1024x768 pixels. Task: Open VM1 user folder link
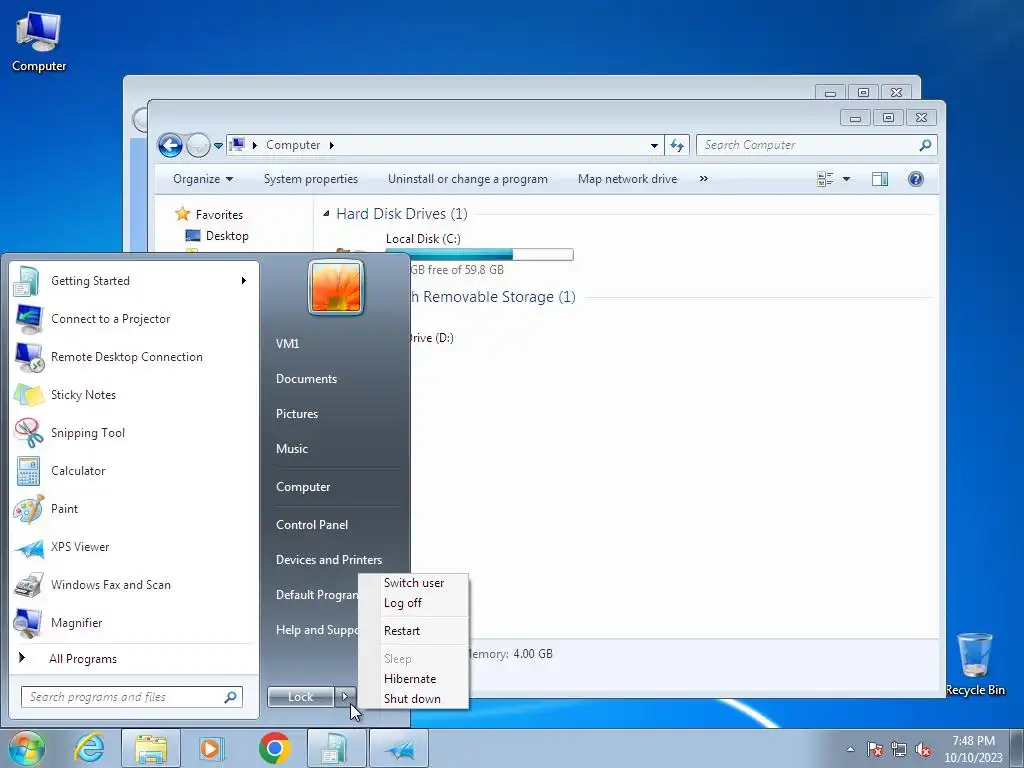click(x=287, y=344)
